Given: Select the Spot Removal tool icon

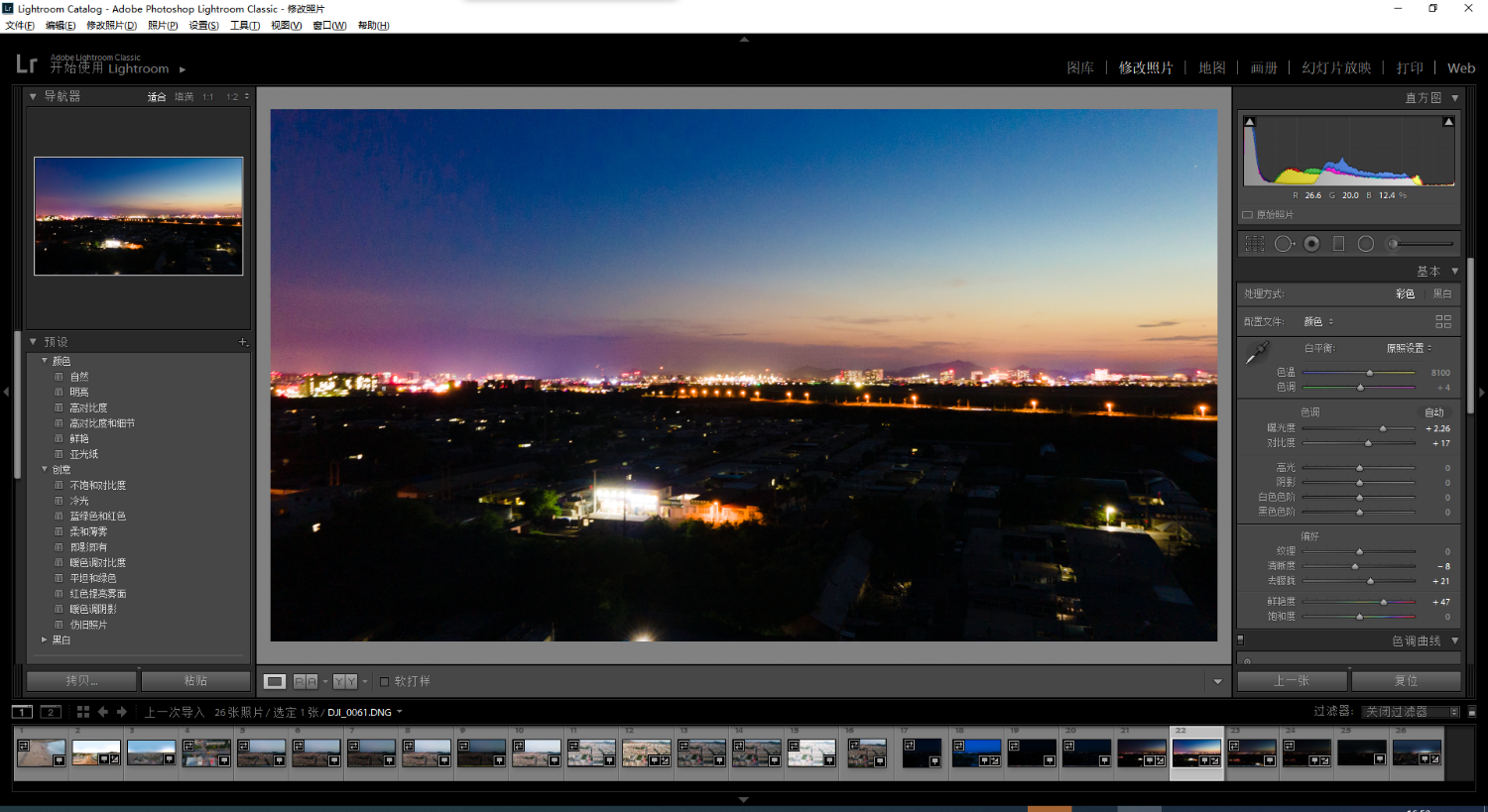Looking at the screenshot, I should pyautogui.click(x=1284, y=244).
